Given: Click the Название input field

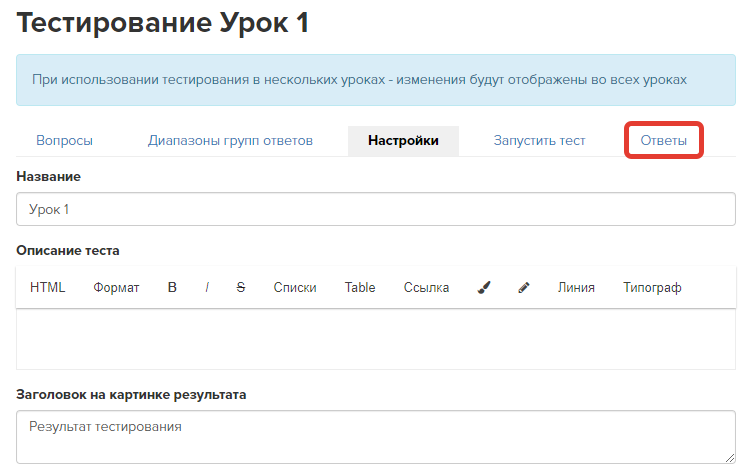Looking at the screenshot, I should click(376, 209).
